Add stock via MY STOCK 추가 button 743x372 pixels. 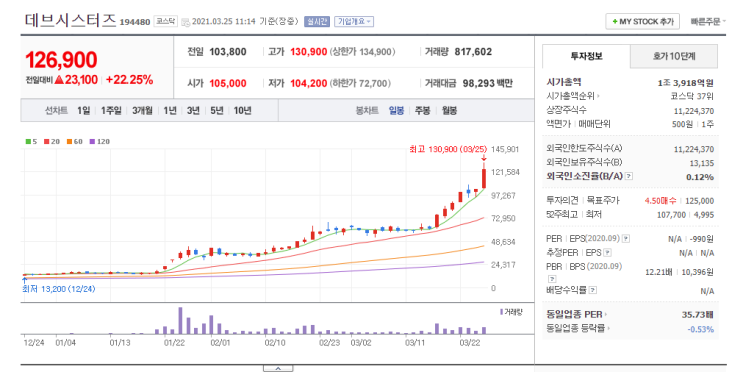point(642,21)
